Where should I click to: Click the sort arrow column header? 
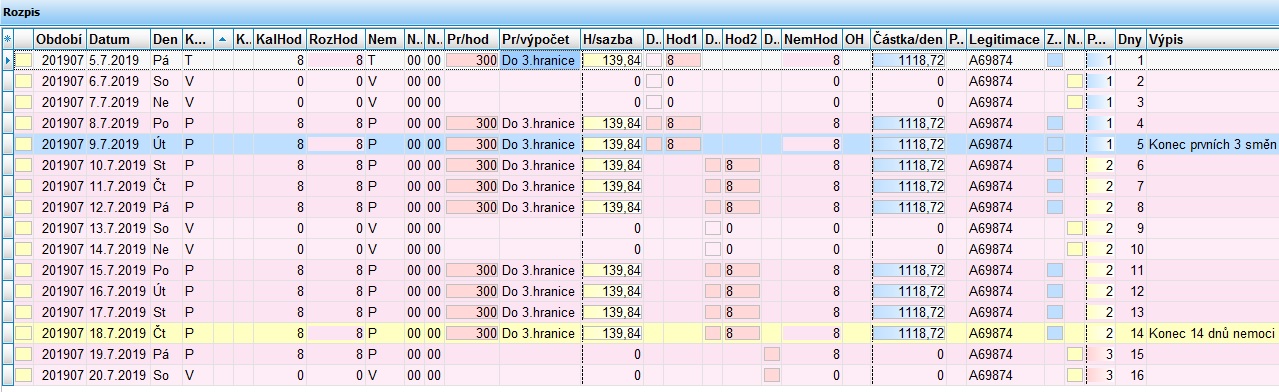[x=222, y=39]
